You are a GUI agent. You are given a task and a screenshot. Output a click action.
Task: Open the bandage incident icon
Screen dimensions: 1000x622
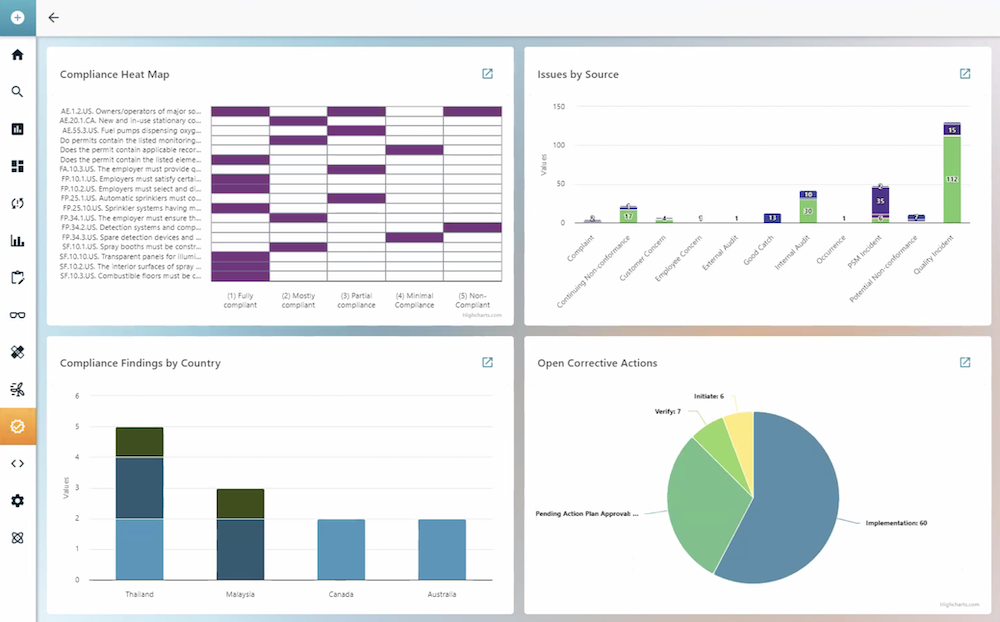pyautogui.click(x=17, y=352)
